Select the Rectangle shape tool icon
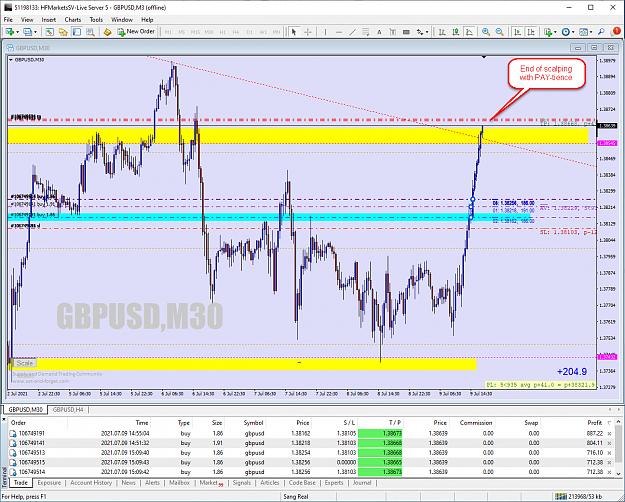Image resolution: width=625 pixels, height=502 pixels. (x=406, y=32)
